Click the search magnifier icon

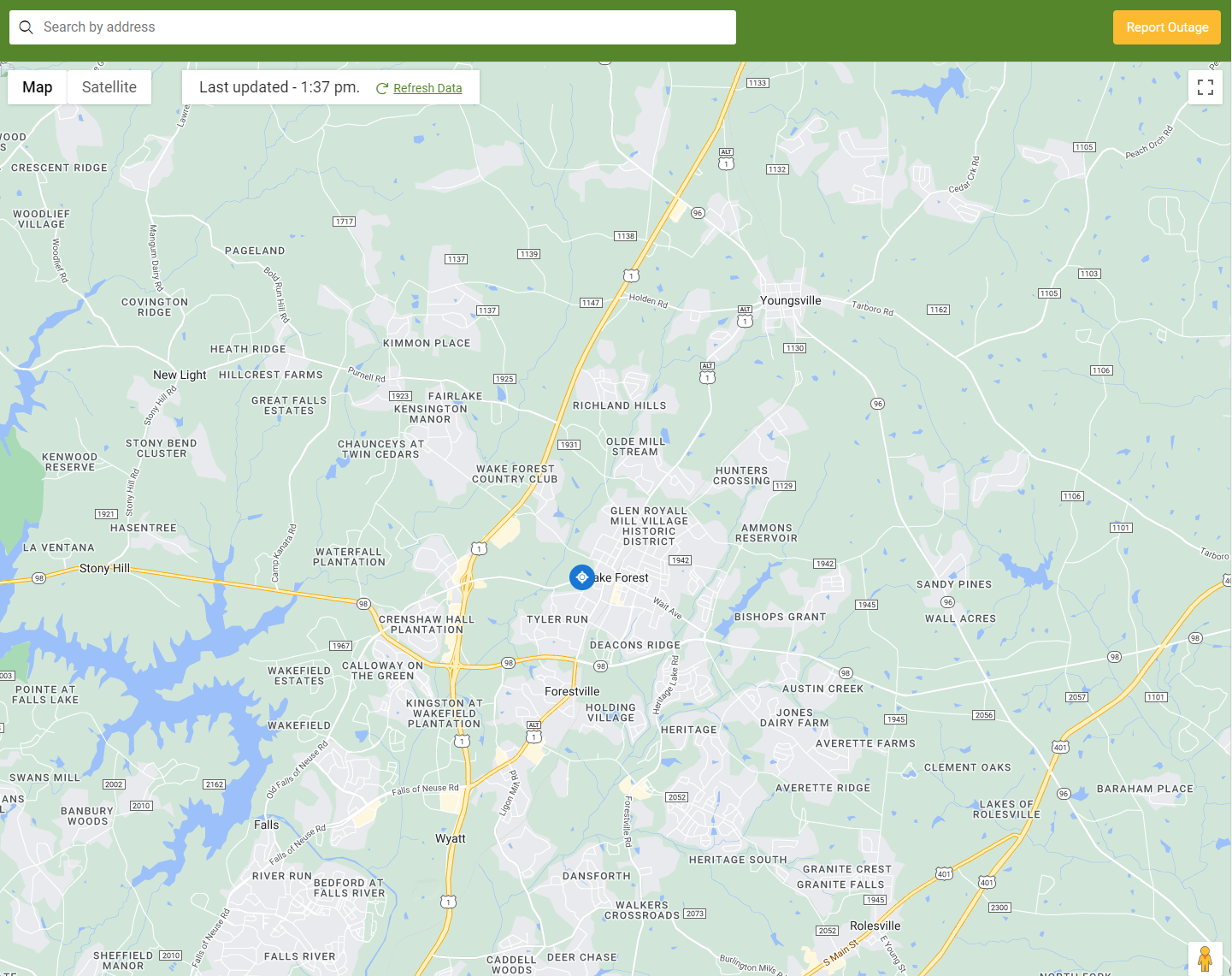pyautogui.click(x=27, y=27)
